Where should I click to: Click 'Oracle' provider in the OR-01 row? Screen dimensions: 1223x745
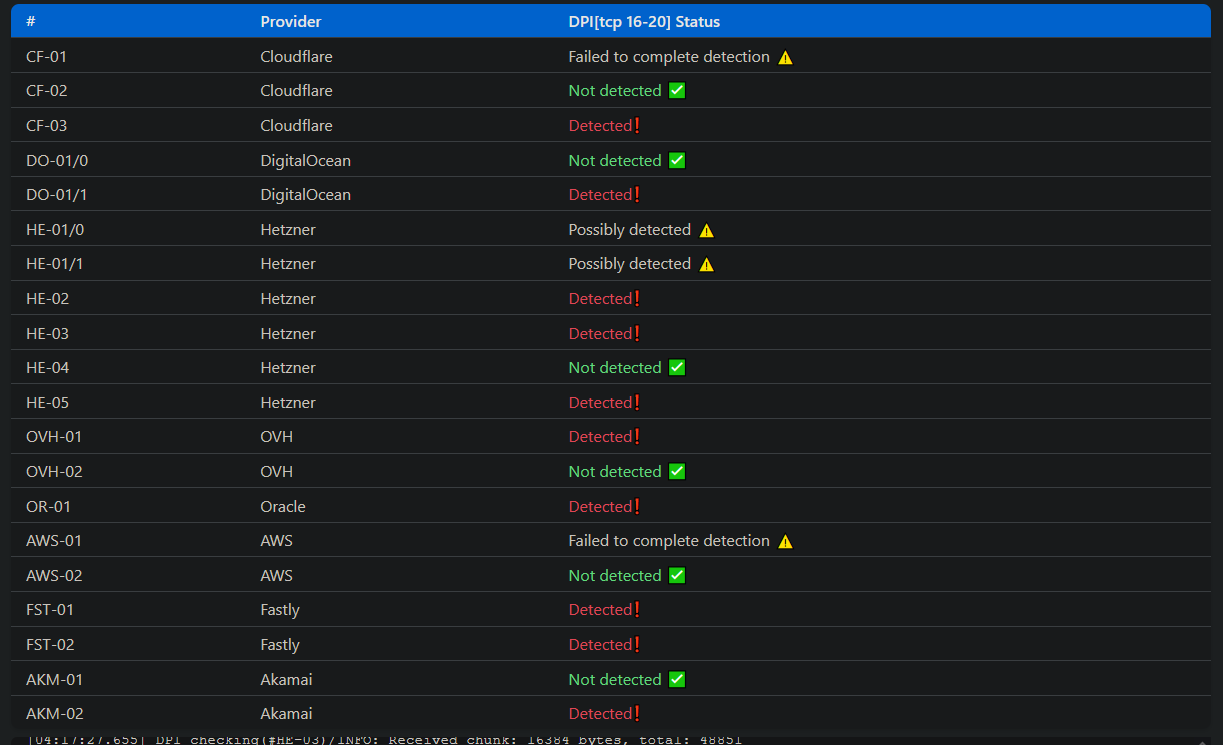pyautogui.click(x=283, y=506)
